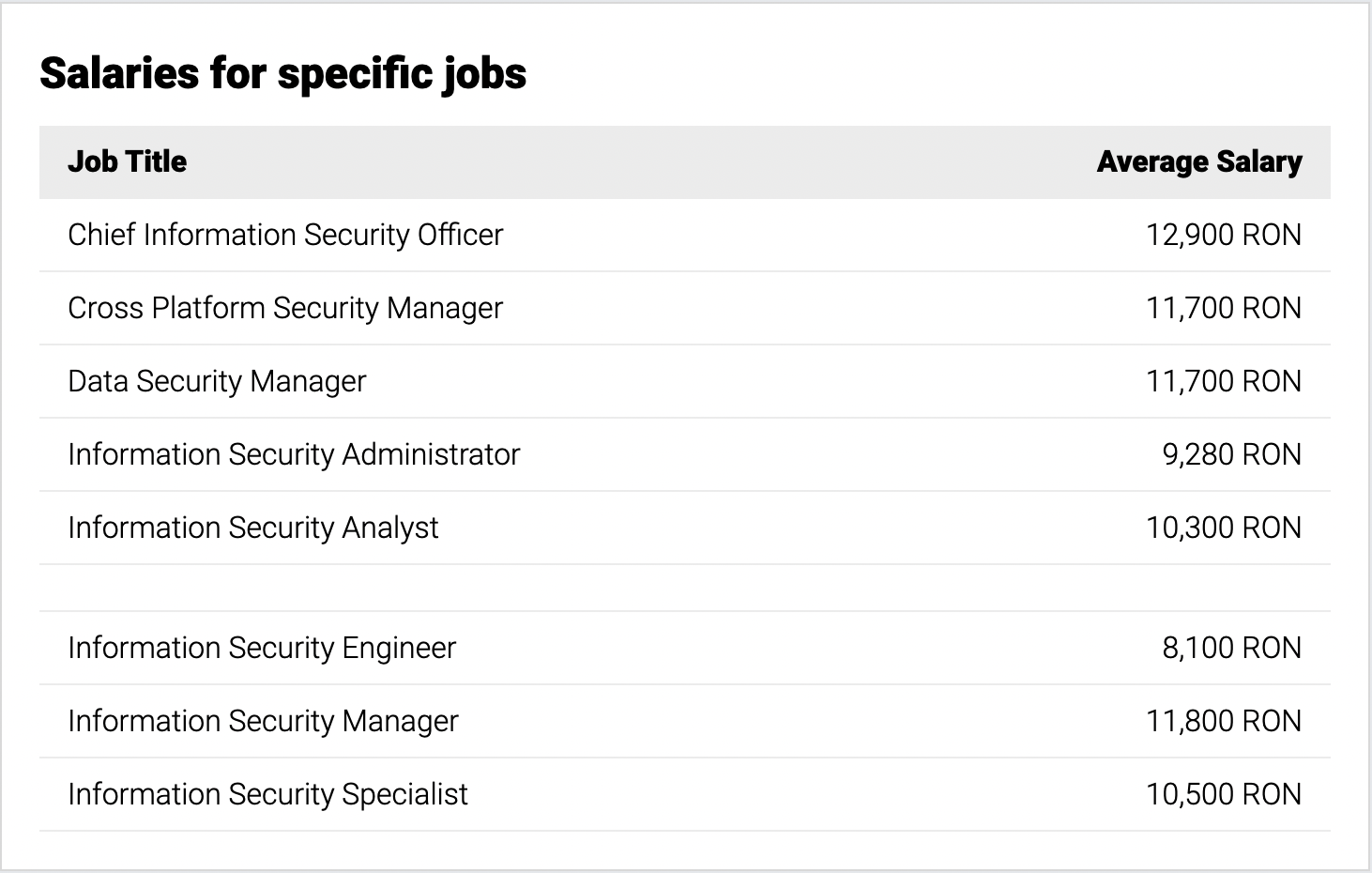
Task: Click Cross Platform Security Manager's 11,700 RON salary
Action: point(1224,308)
